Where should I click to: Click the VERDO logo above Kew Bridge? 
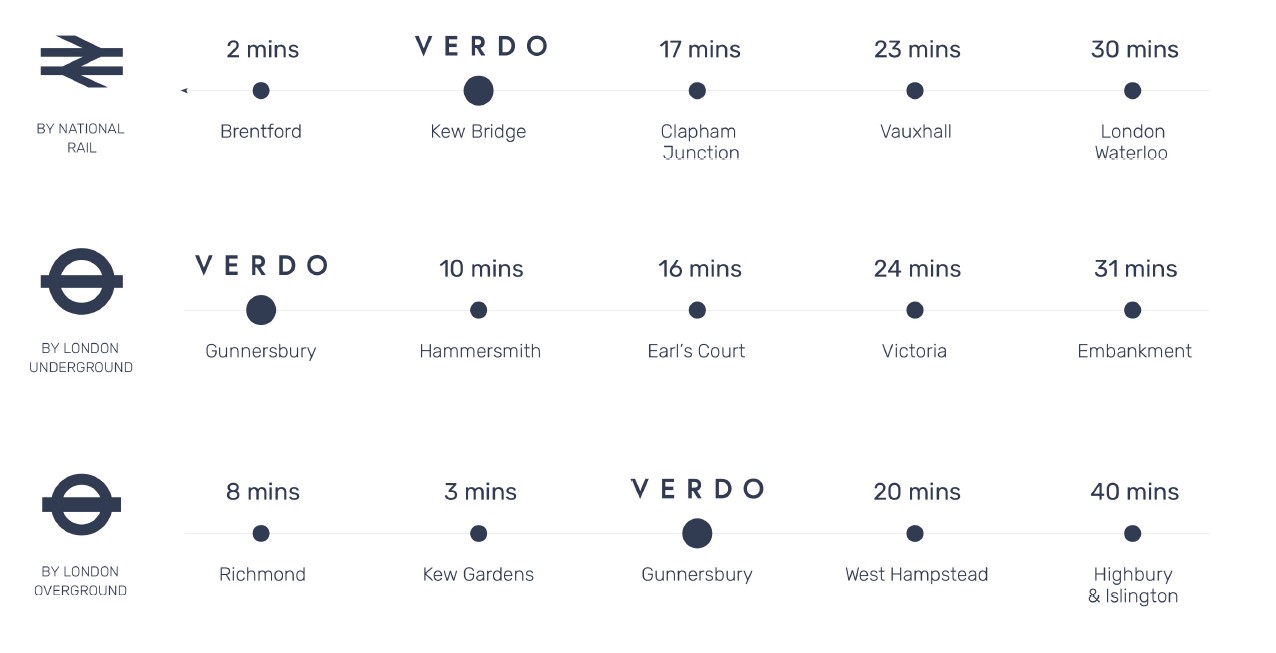pos(481,46)
